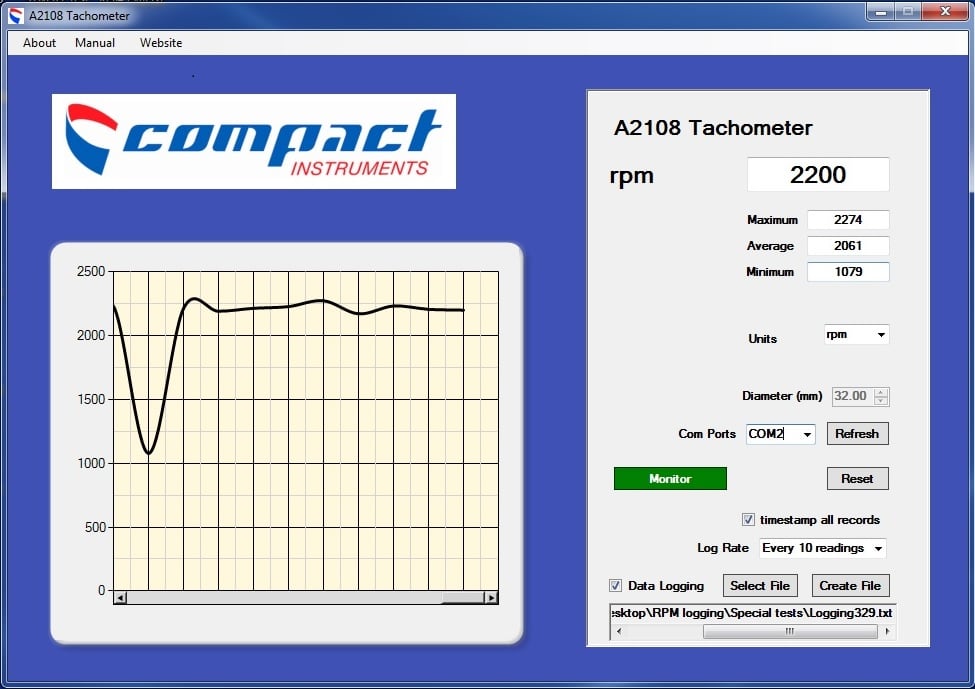Click the Minimum value field 1079
Viewport: 975px width, 689px height.
coord(848,272)
